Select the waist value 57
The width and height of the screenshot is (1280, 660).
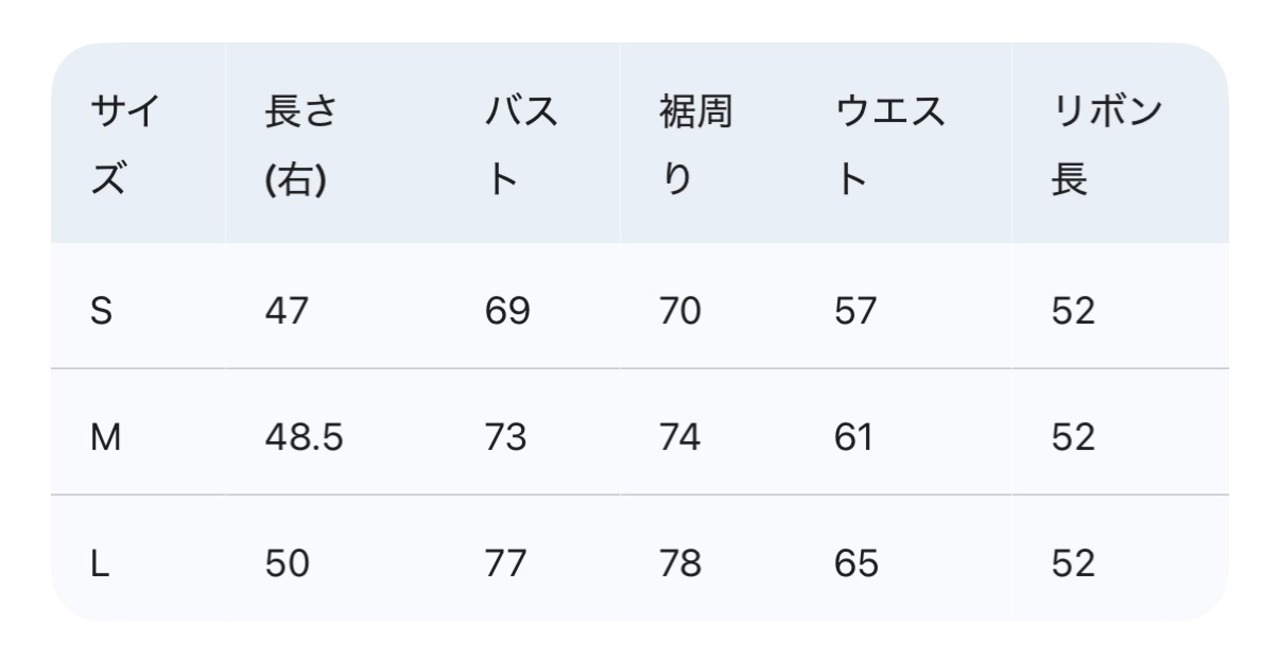[x=855, y=312]
